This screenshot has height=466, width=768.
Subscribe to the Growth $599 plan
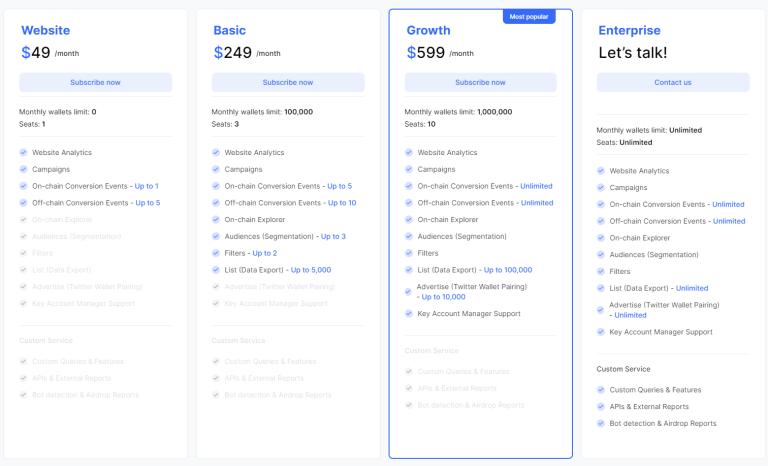click(480, 82)
